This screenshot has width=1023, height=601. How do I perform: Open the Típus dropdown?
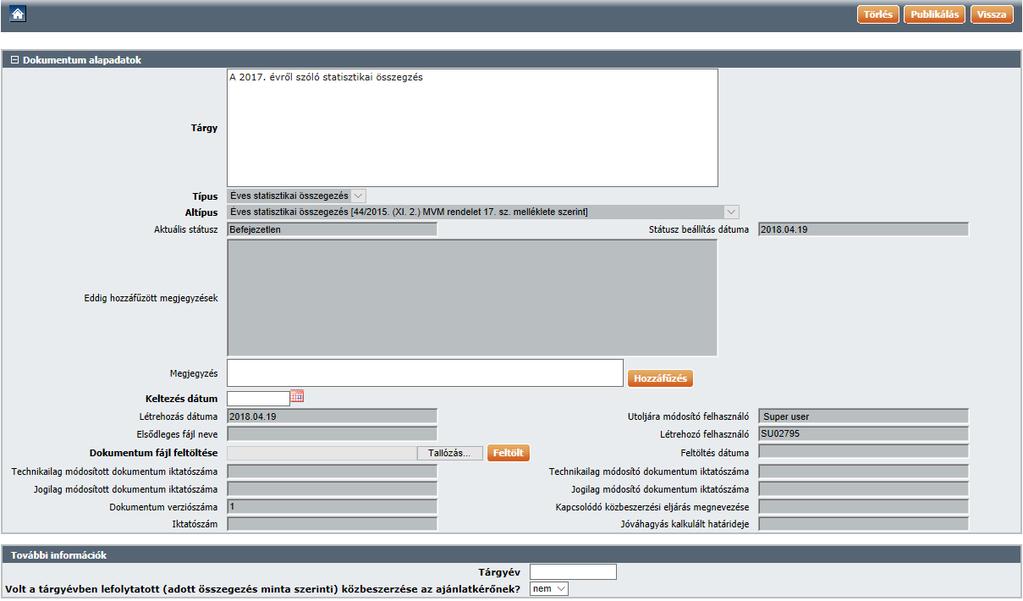[296, 196]
